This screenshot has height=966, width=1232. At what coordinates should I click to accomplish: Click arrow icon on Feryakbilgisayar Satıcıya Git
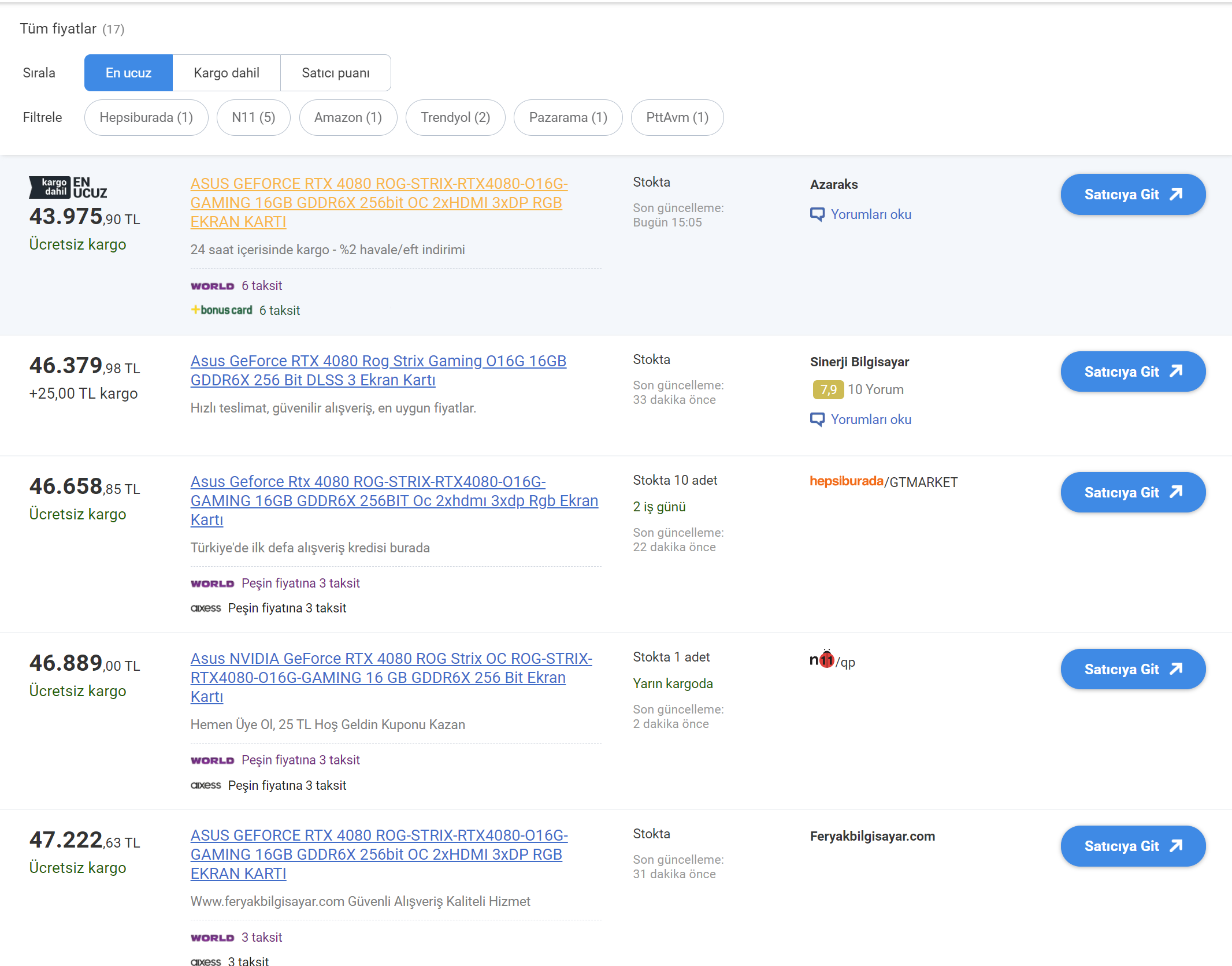pos(1176,846)
